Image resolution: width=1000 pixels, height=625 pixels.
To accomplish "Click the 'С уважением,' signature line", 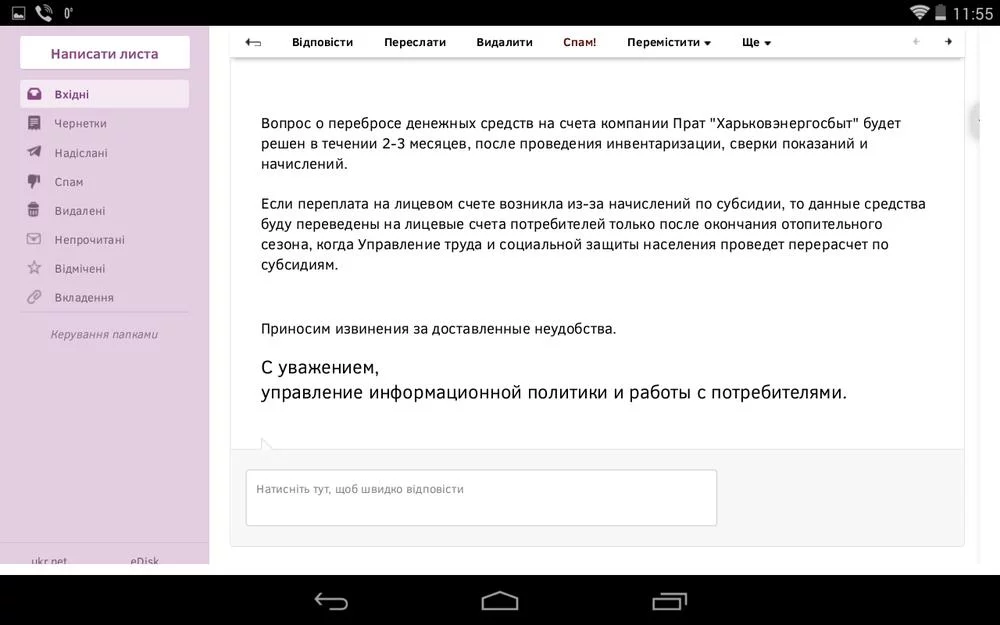I will click(x=320, y=367).
